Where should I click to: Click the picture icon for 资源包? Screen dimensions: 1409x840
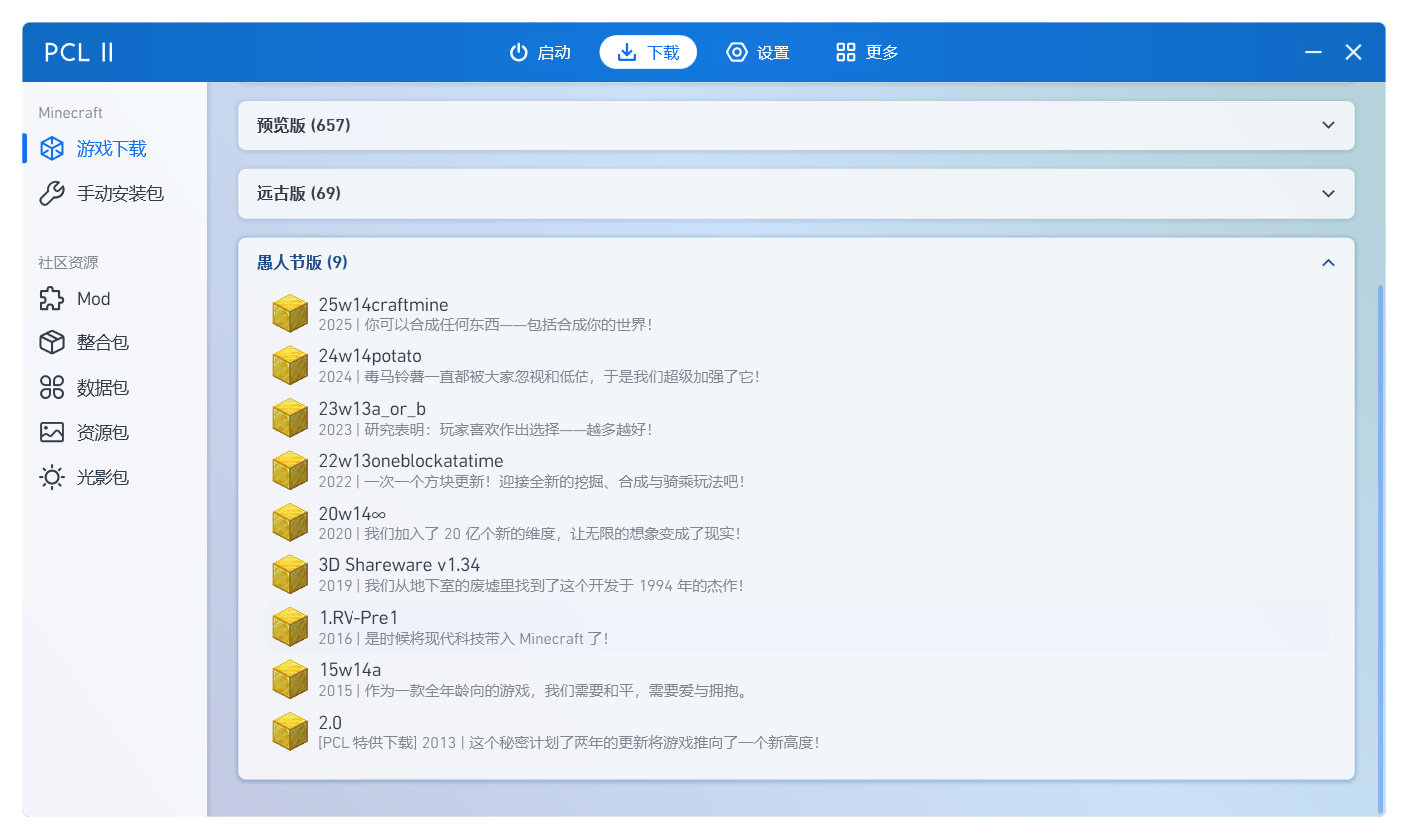point(52,432)
